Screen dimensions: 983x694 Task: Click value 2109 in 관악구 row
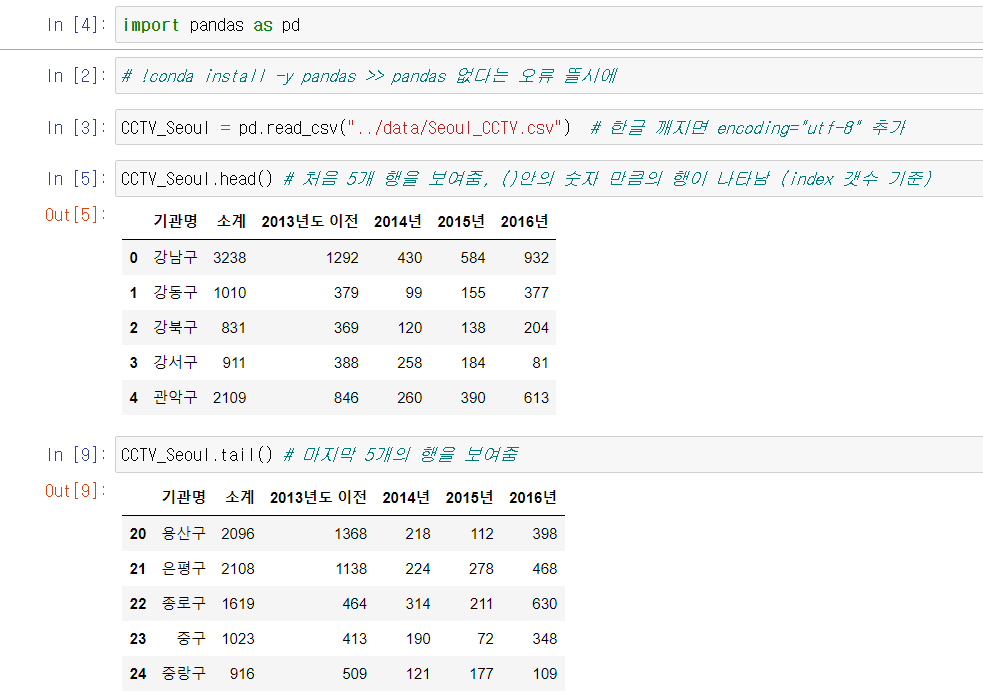tap(229, 398)
